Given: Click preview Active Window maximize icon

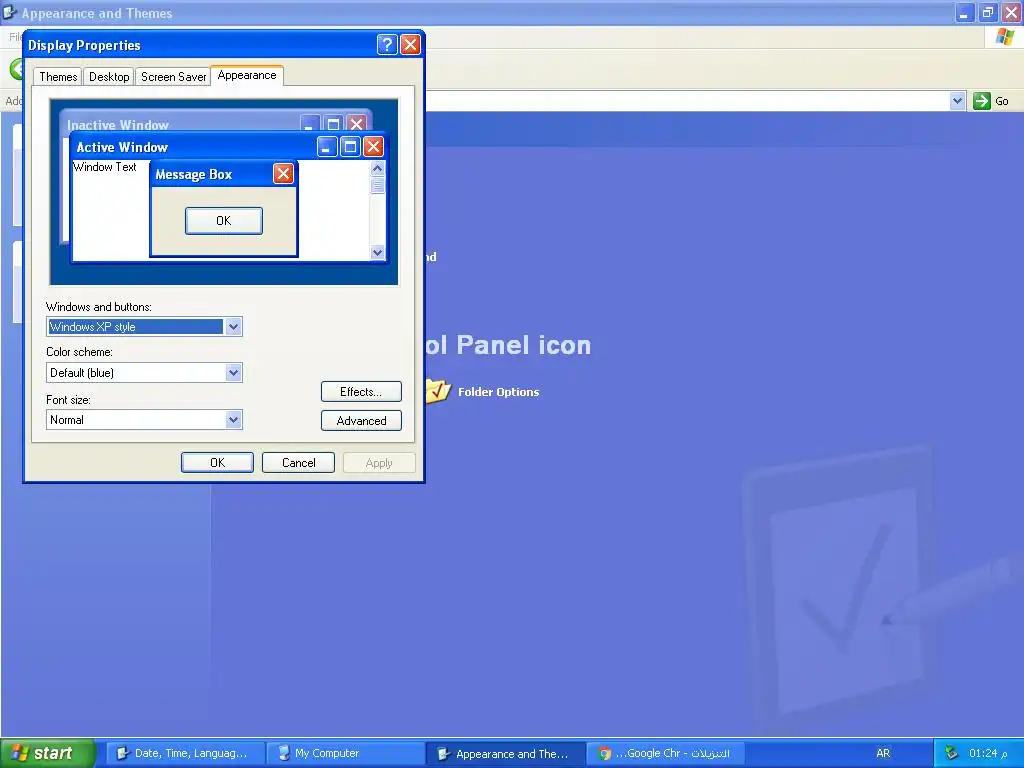Looking at the screenshot, I should coord(350,147).
